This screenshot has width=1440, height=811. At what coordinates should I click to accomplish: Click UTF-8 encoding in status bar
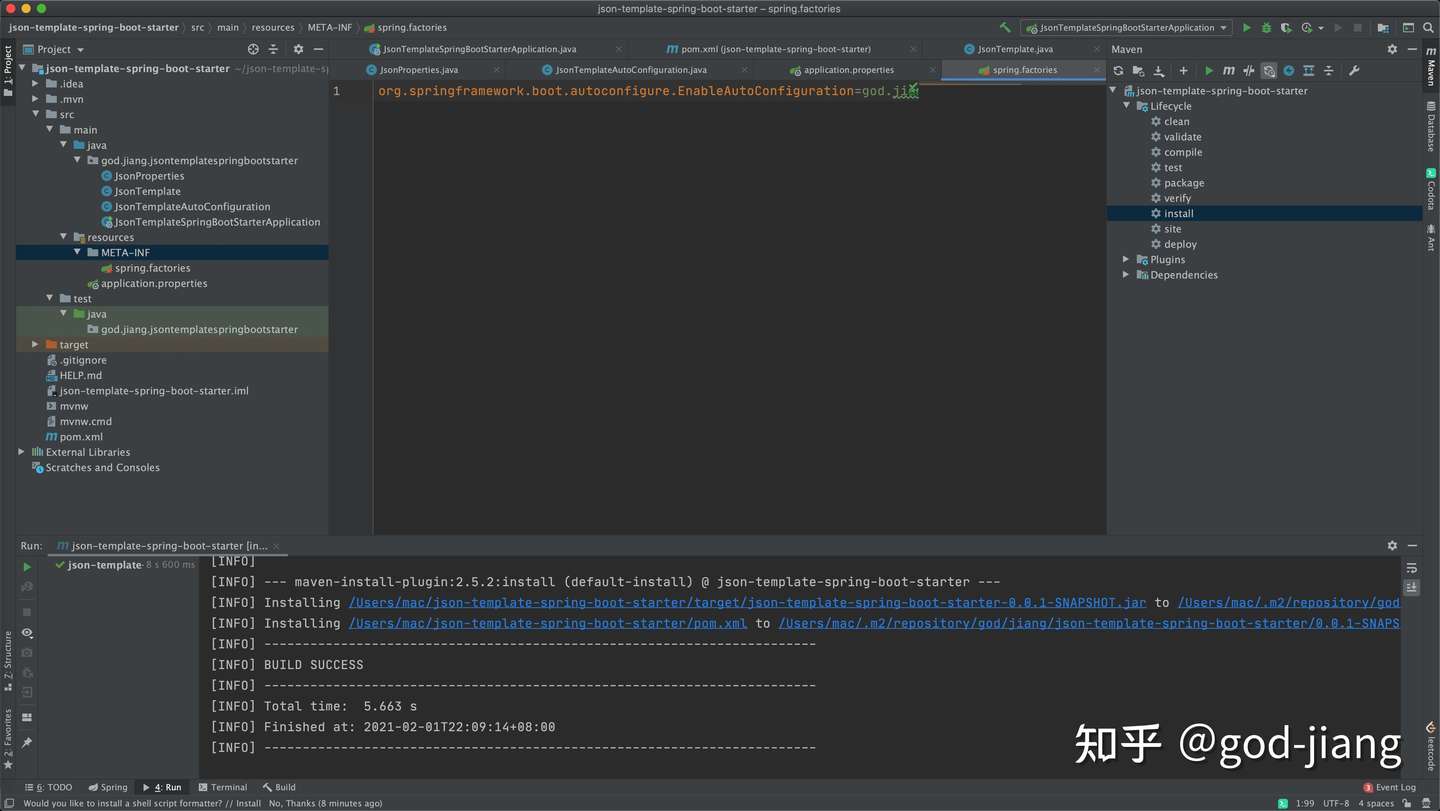(x=1336, y=803)
